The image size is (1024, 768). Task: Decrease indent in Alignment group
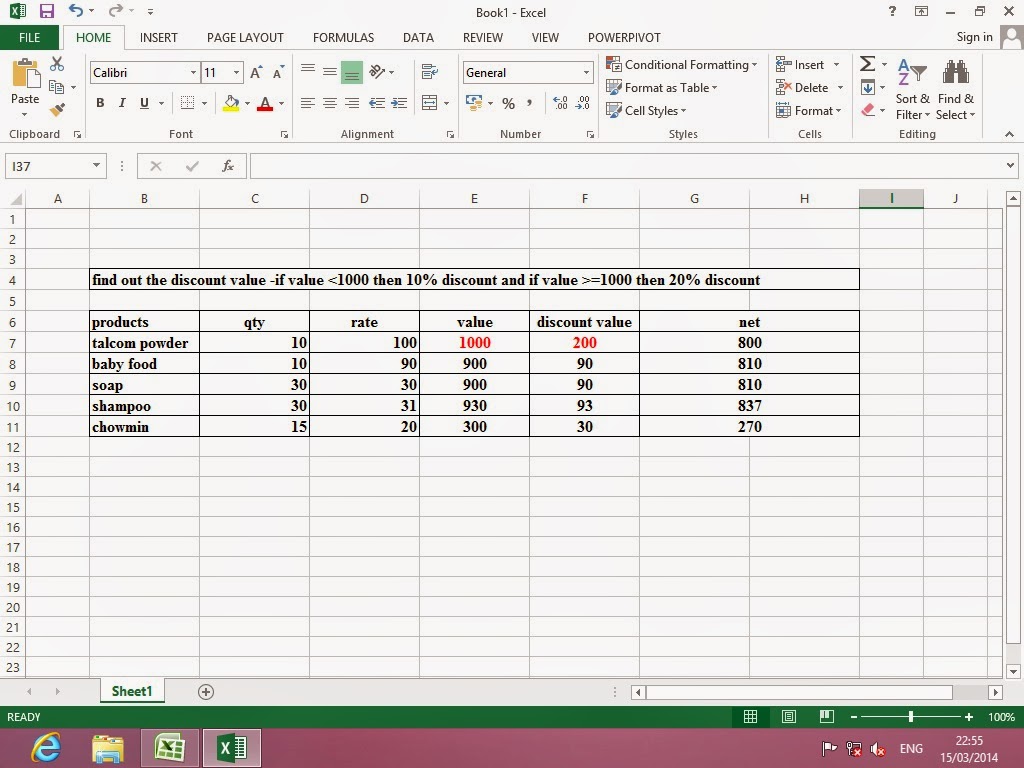tap(377, 103)
